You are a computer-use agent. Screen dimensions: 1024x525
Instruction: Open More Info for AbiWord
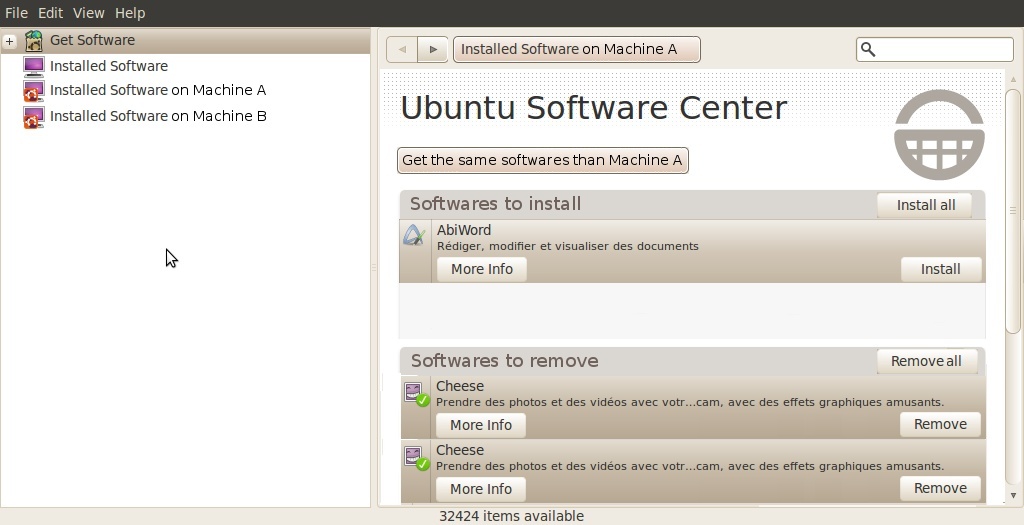(481, 269)
